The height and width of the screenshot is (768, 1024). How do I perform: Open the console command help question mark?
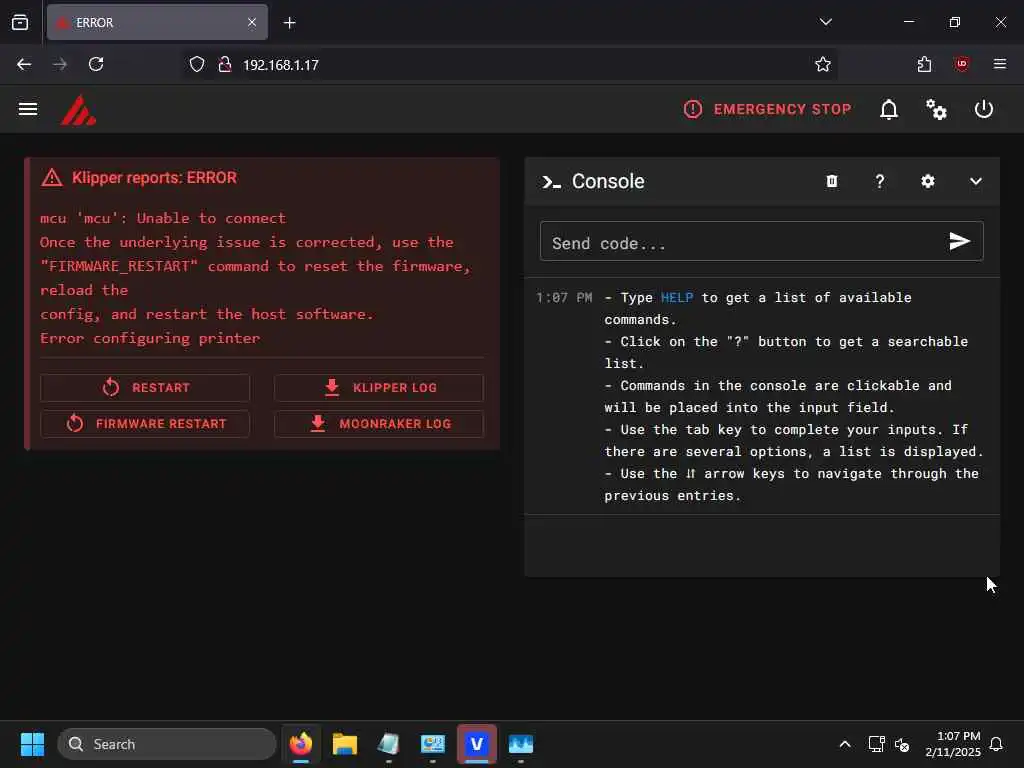pos(880,181)
